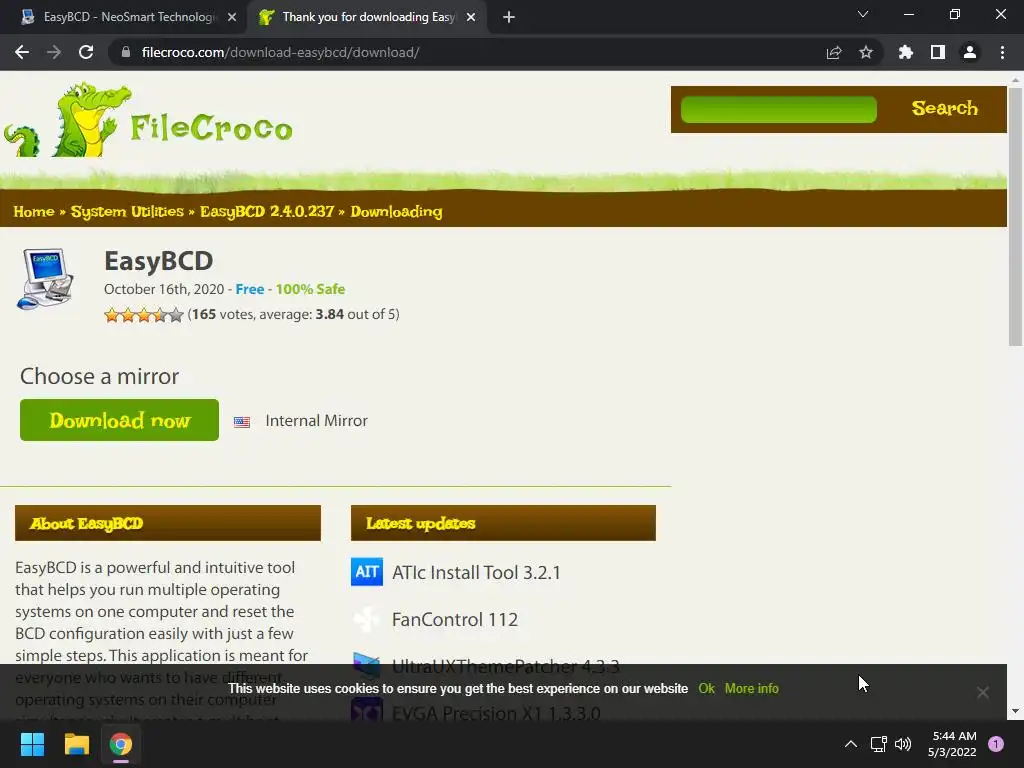This screenshot has height=768, width=1024.
Task: Click the Search button
Action: coord(944,108)
